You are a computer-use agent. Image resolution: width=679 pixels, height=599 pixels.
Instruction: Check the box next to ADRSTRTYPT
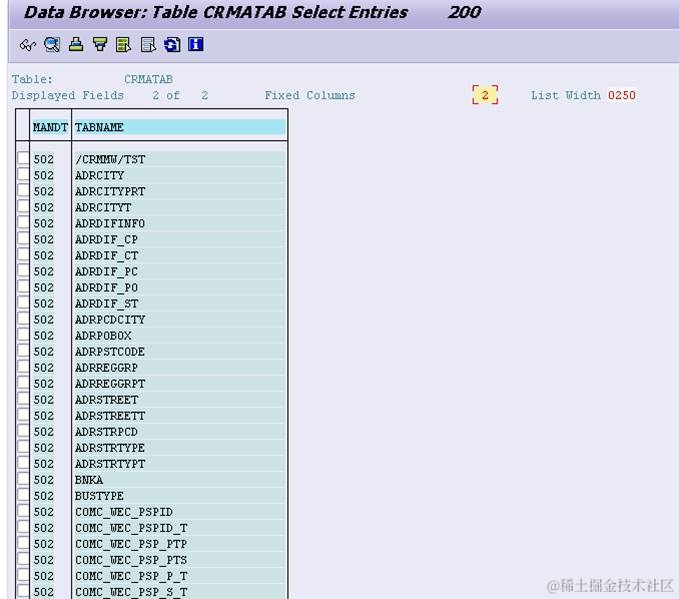23,463
